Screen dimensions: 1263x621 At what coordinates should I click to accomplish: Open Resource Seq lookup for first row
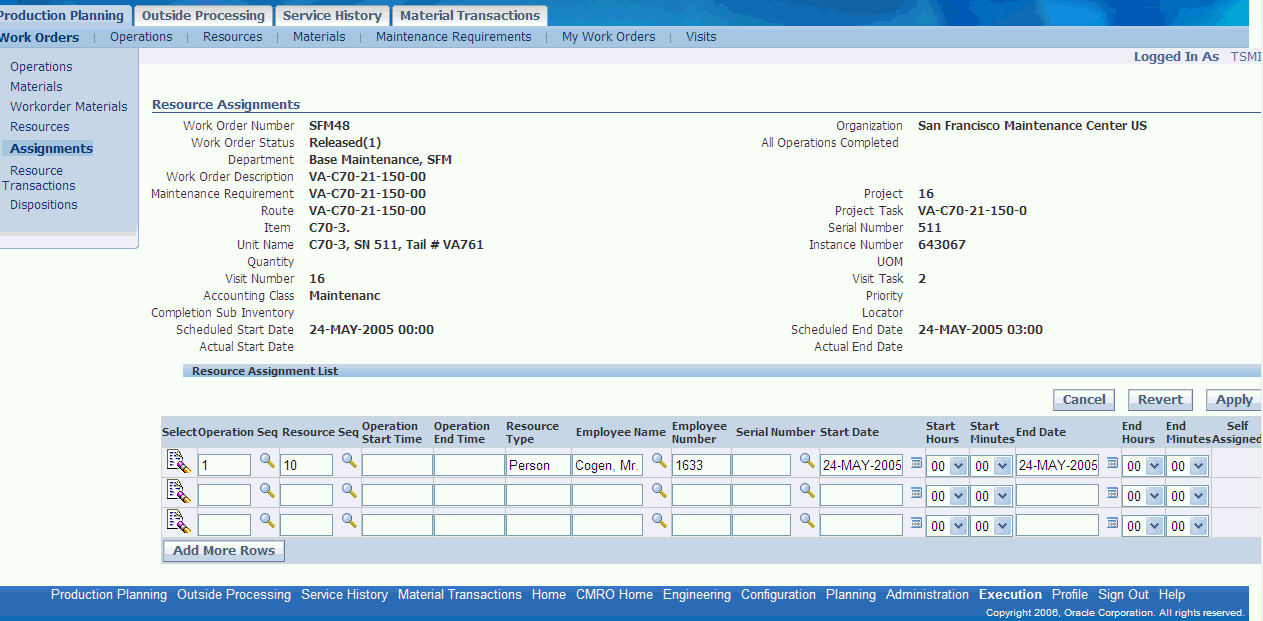click(x=349, y=461)
